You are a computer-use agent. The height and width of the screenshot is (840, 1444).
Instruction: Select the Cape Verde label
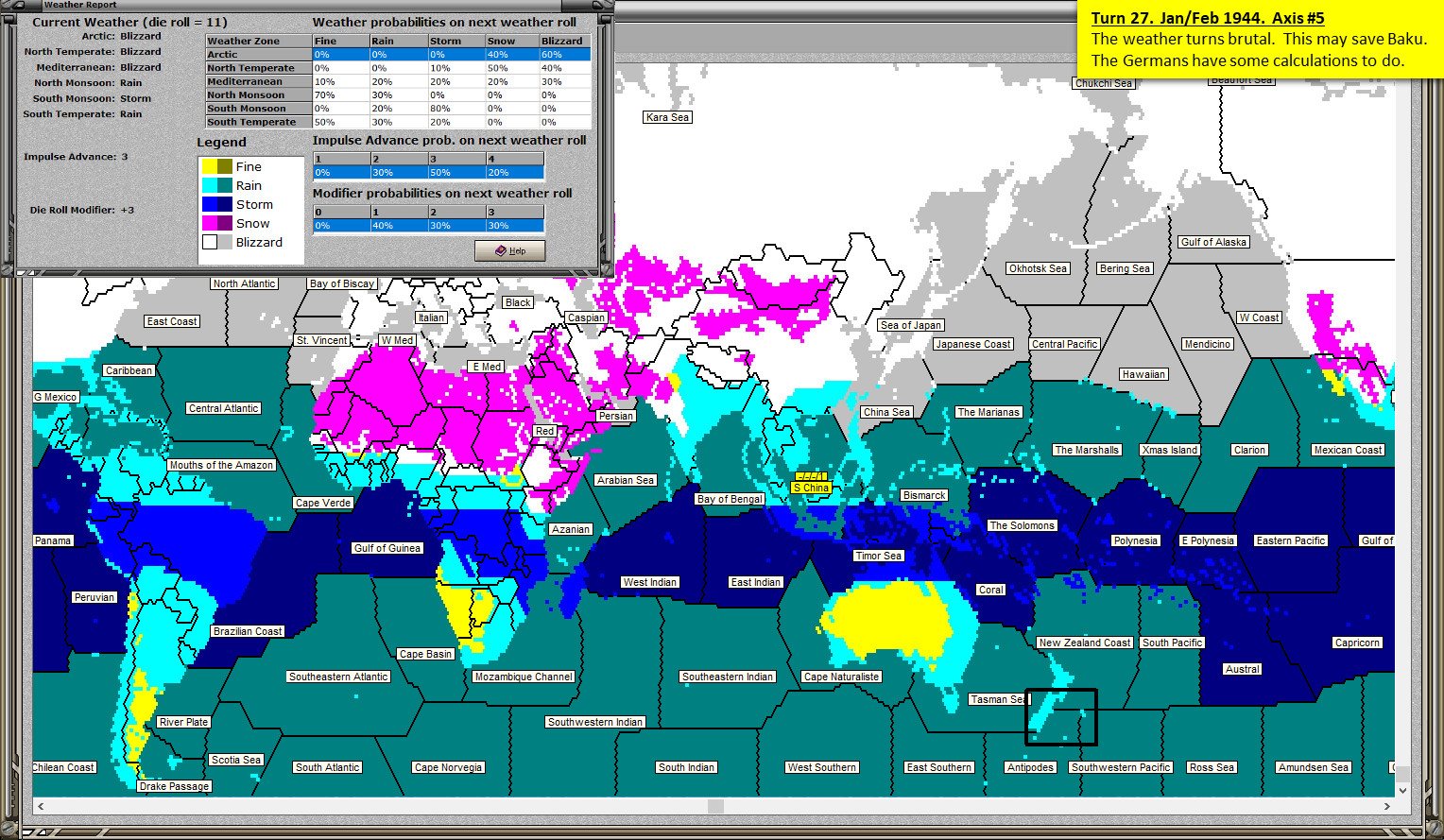coord(323,503)
